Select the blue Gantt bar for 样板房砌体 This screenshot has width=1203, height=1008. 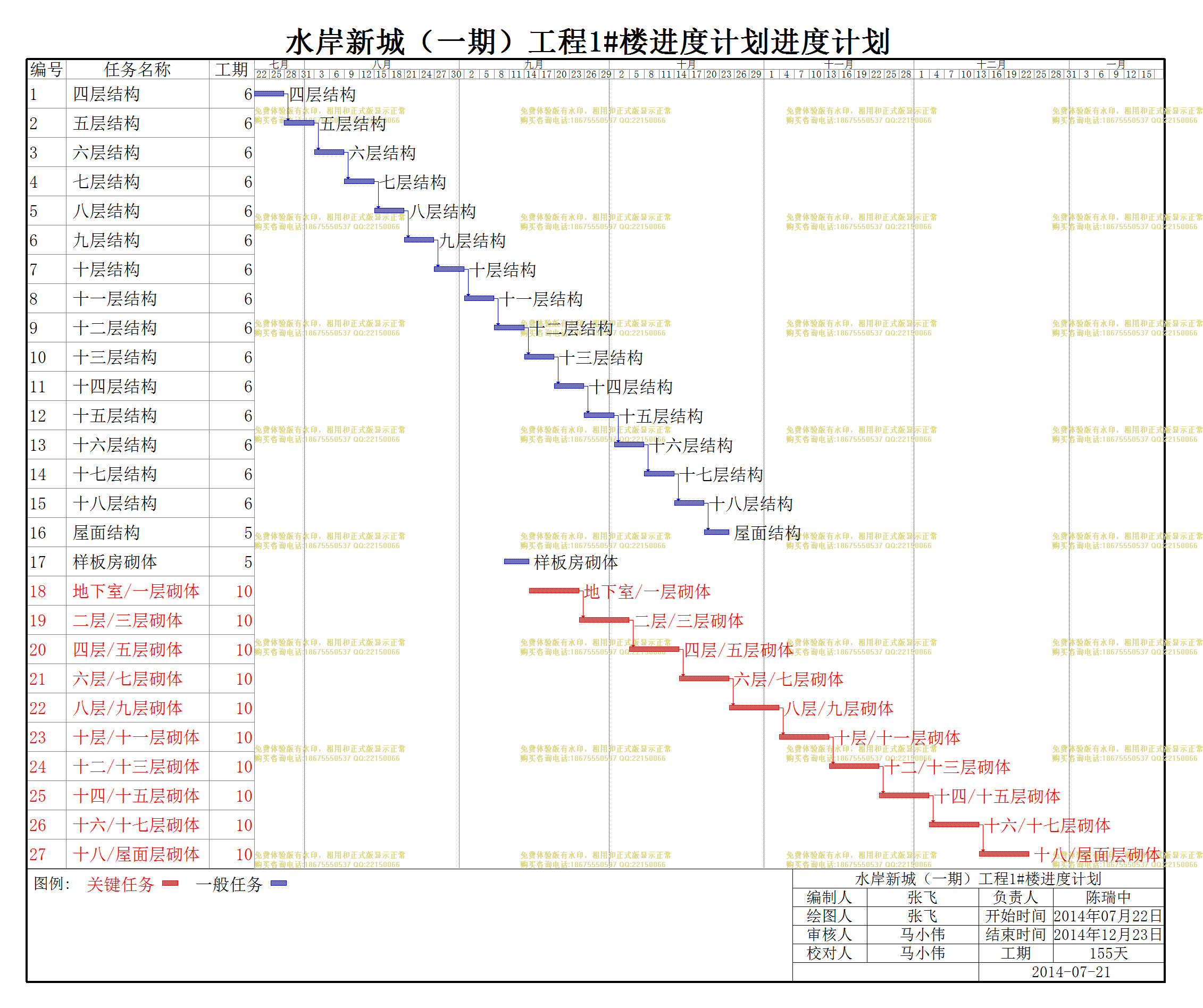point(517,561)
